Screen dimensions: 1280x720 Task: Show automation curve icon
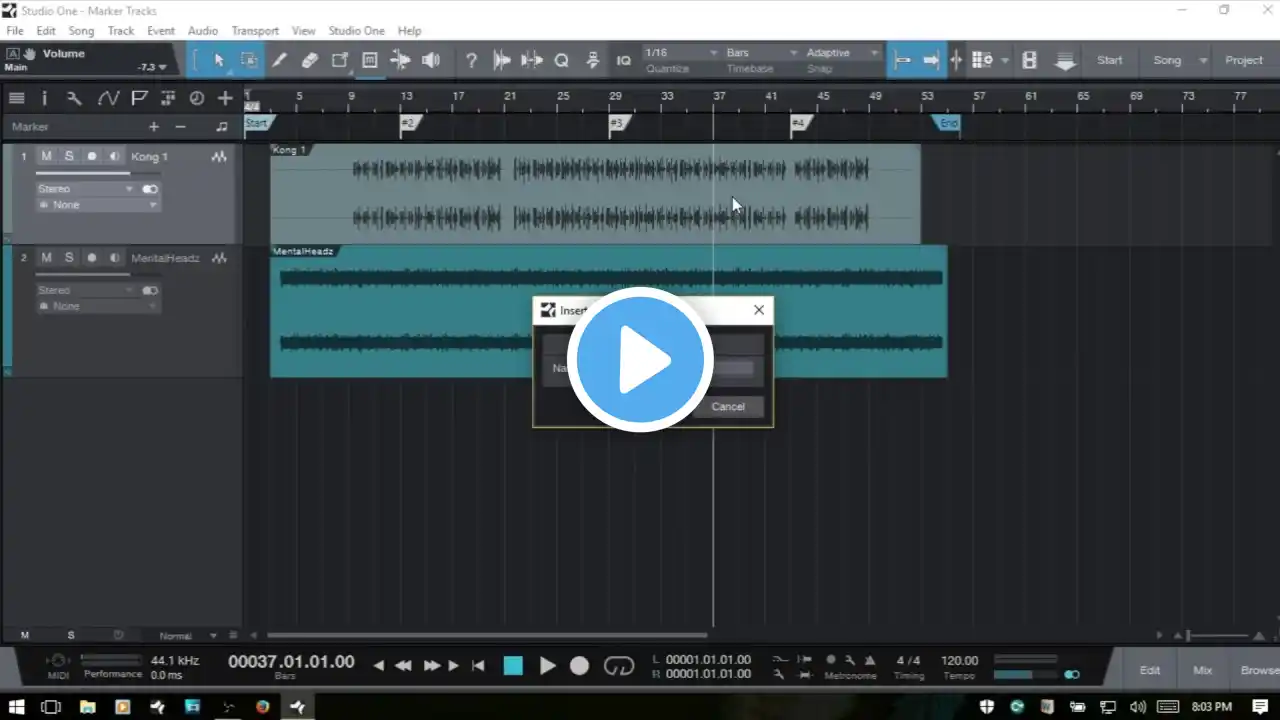click(x=108, y=98)
